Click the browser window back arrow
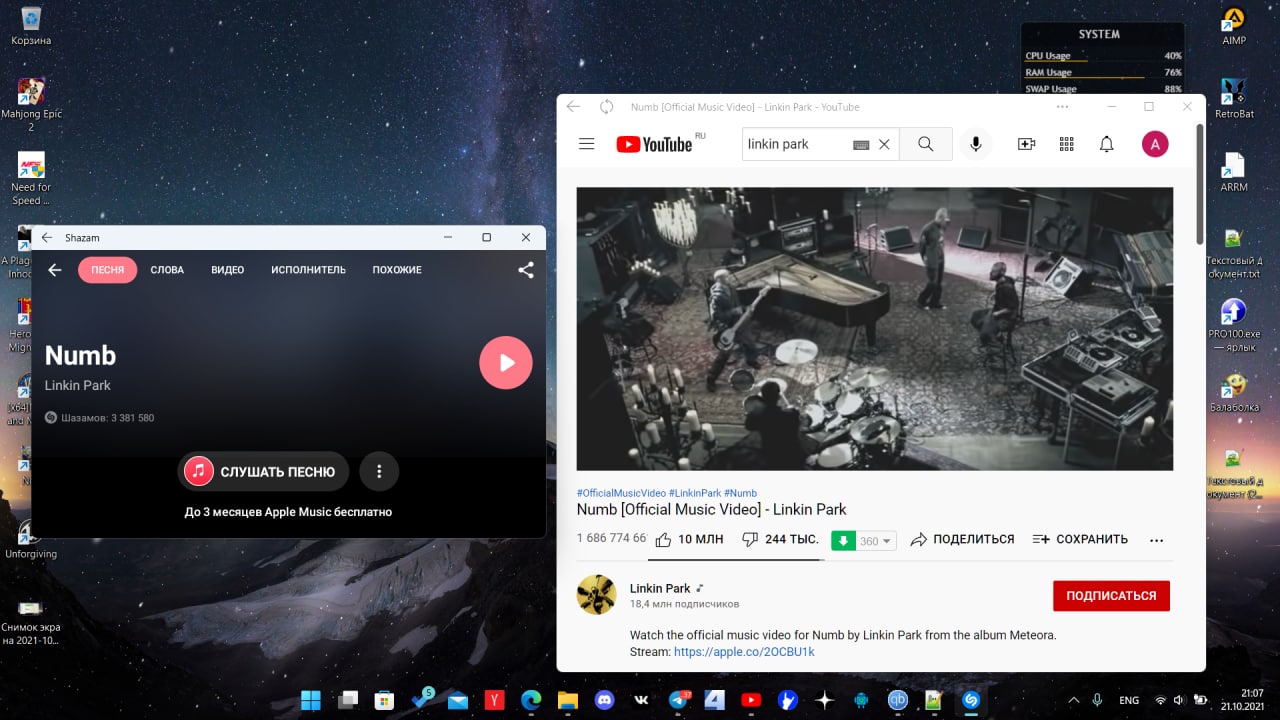1280x720 pixels. 573,107
